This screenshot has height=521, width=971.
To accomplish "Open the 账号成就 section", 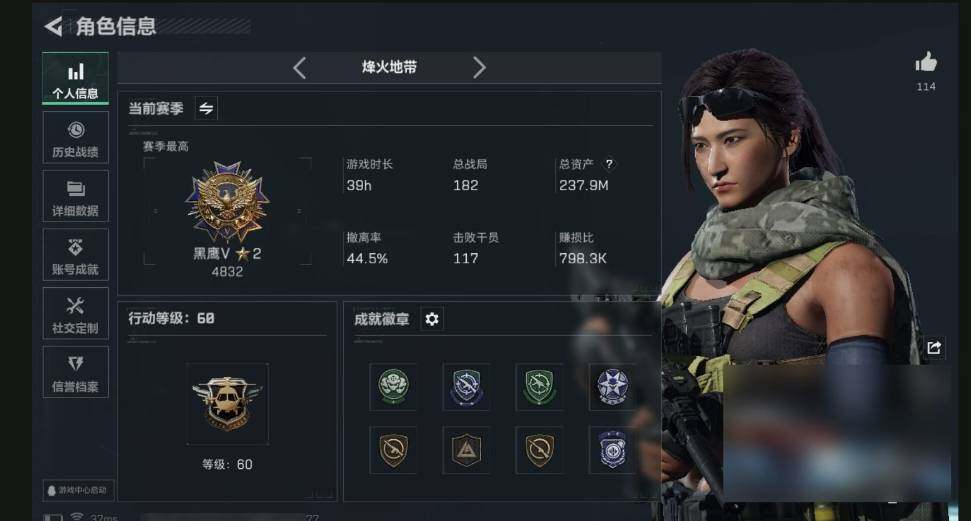I will point(76,255).
